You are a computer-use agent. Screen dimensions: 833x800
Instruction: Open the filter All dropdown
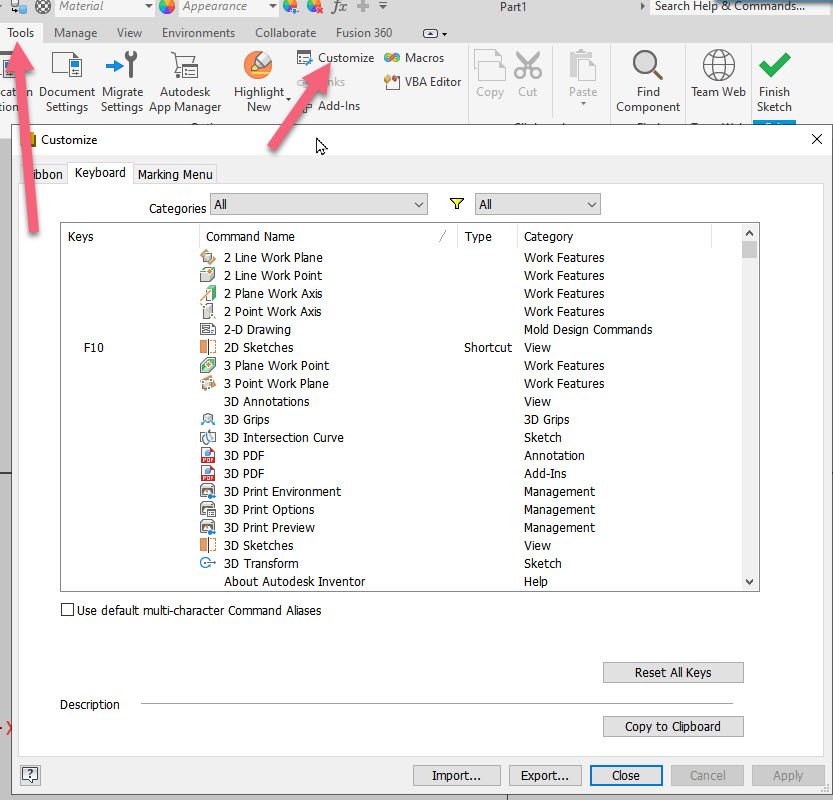[538, 205]
